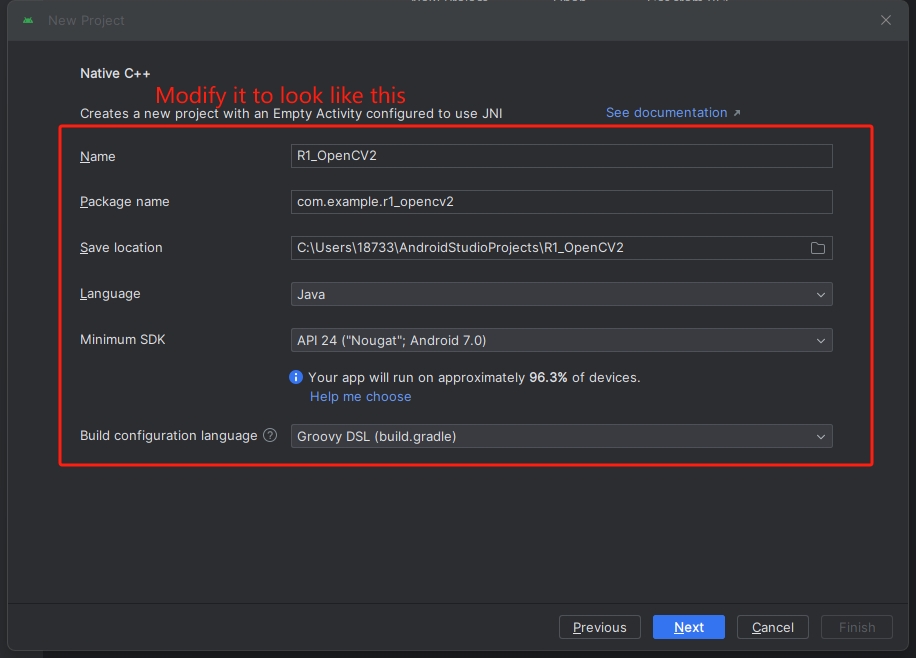Click the Name input field

[561, 156]
